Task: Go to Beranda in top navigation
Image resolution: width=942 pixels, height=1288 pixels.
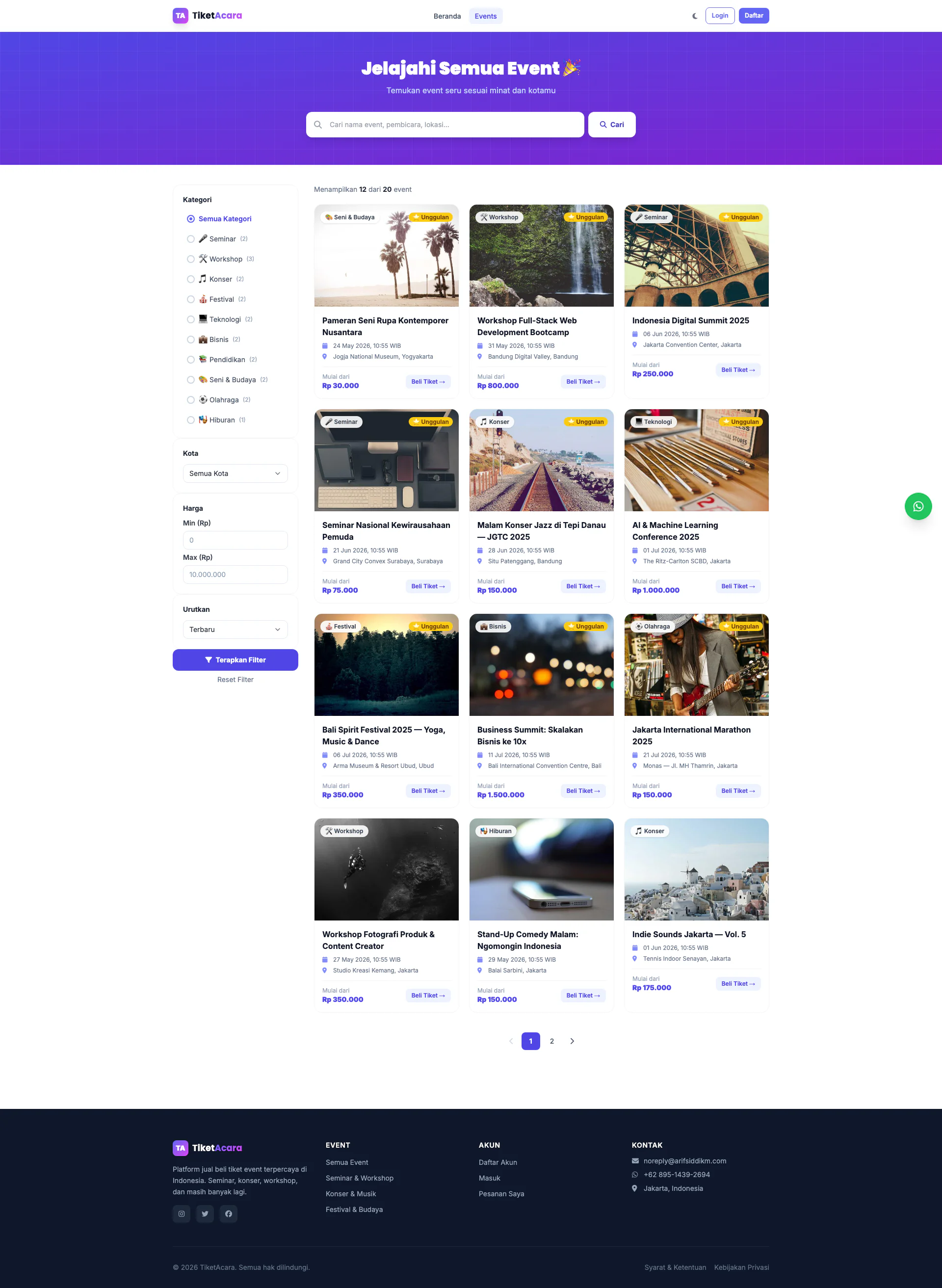Action: pyautogui.click(x=447, y=16)
